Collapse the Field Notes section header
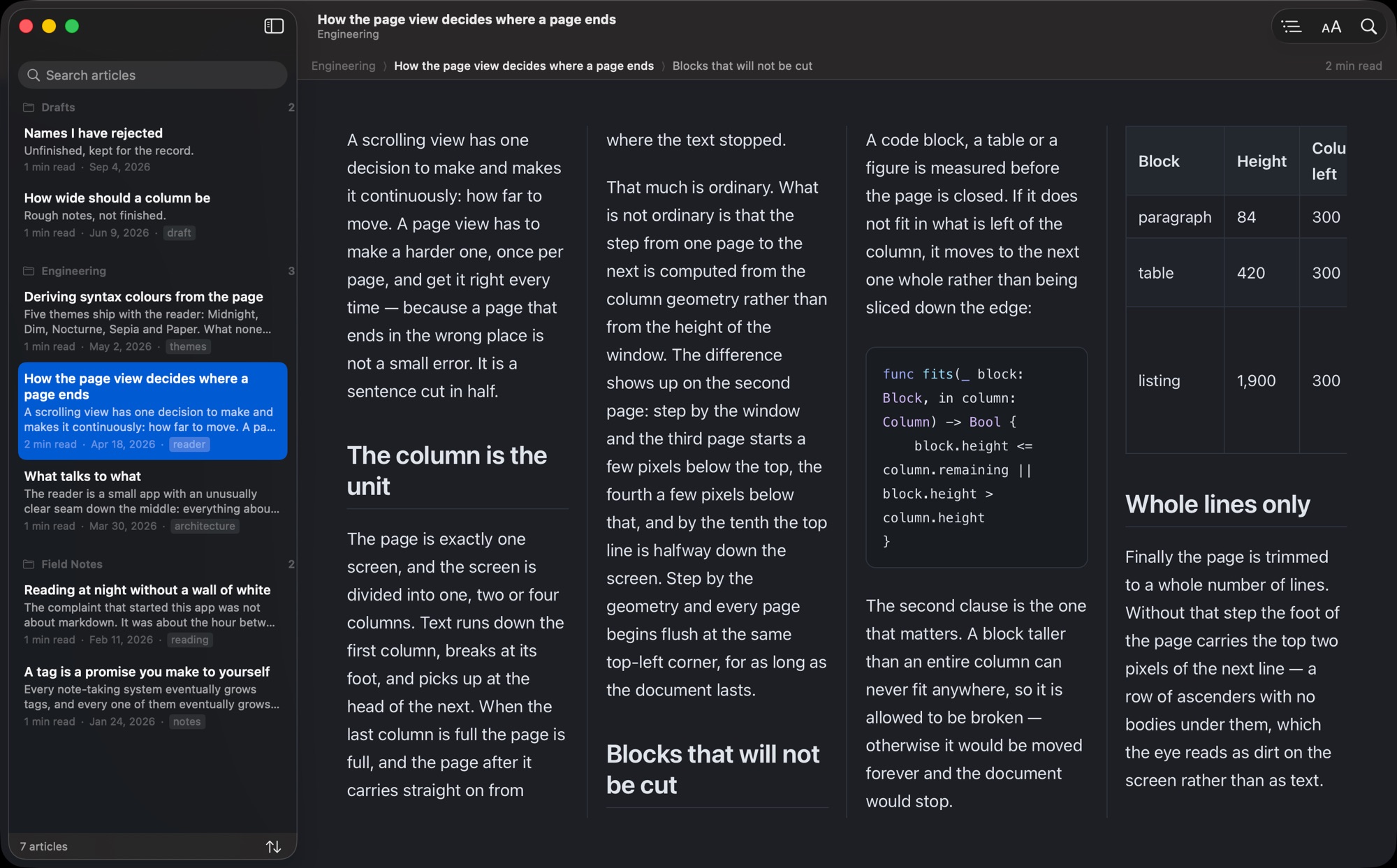This screenshot has width=1397, height=868. pos(158,564)
